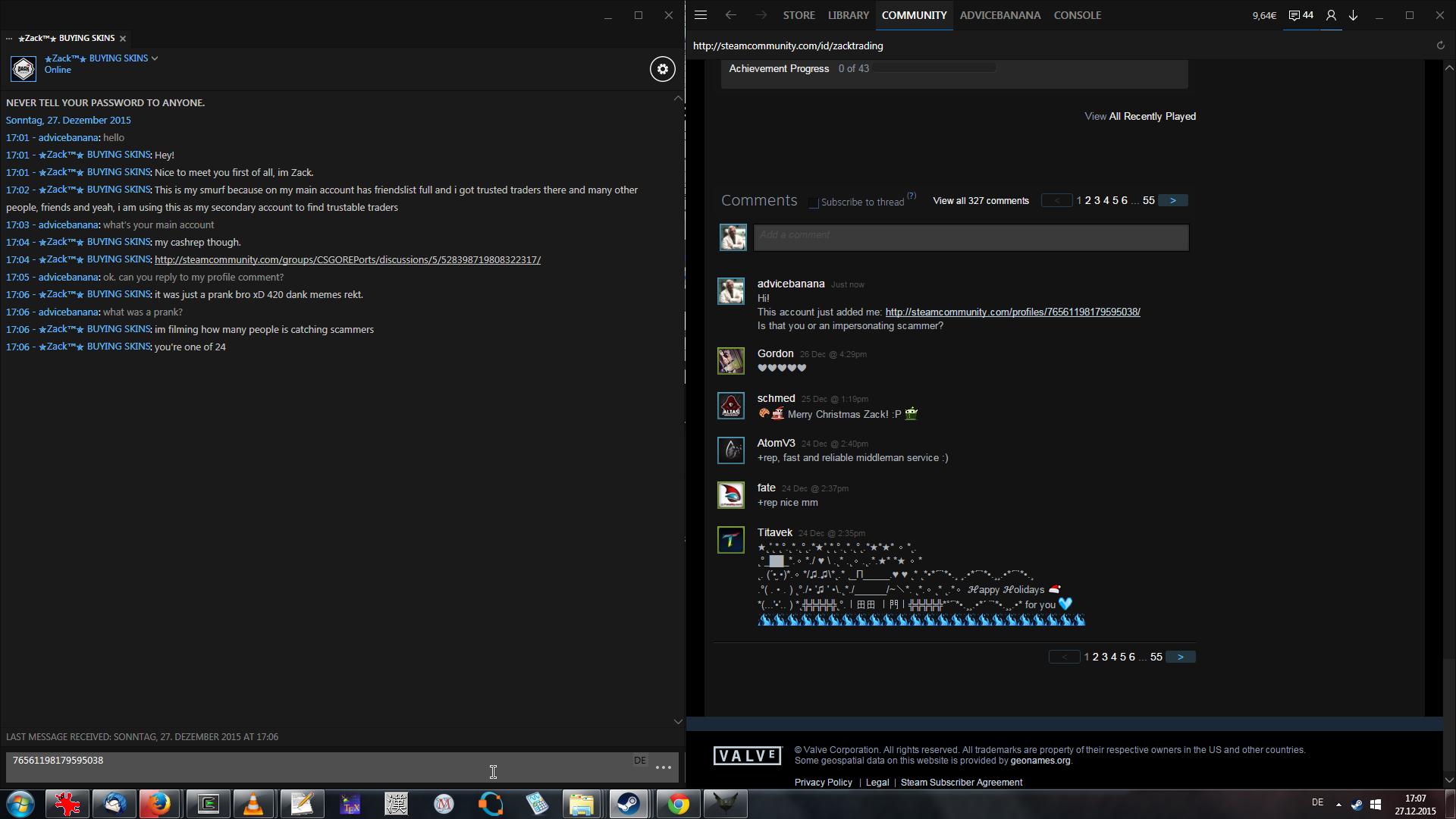Open the 44 notifications chat icon

[x=1301, y=15]
